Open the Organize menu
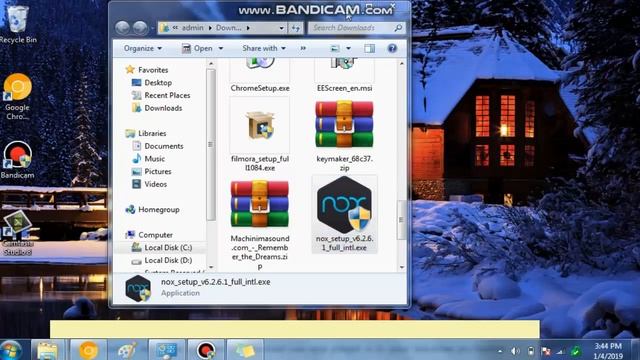This screenshot has width=640, height=360. pos(143,48)
